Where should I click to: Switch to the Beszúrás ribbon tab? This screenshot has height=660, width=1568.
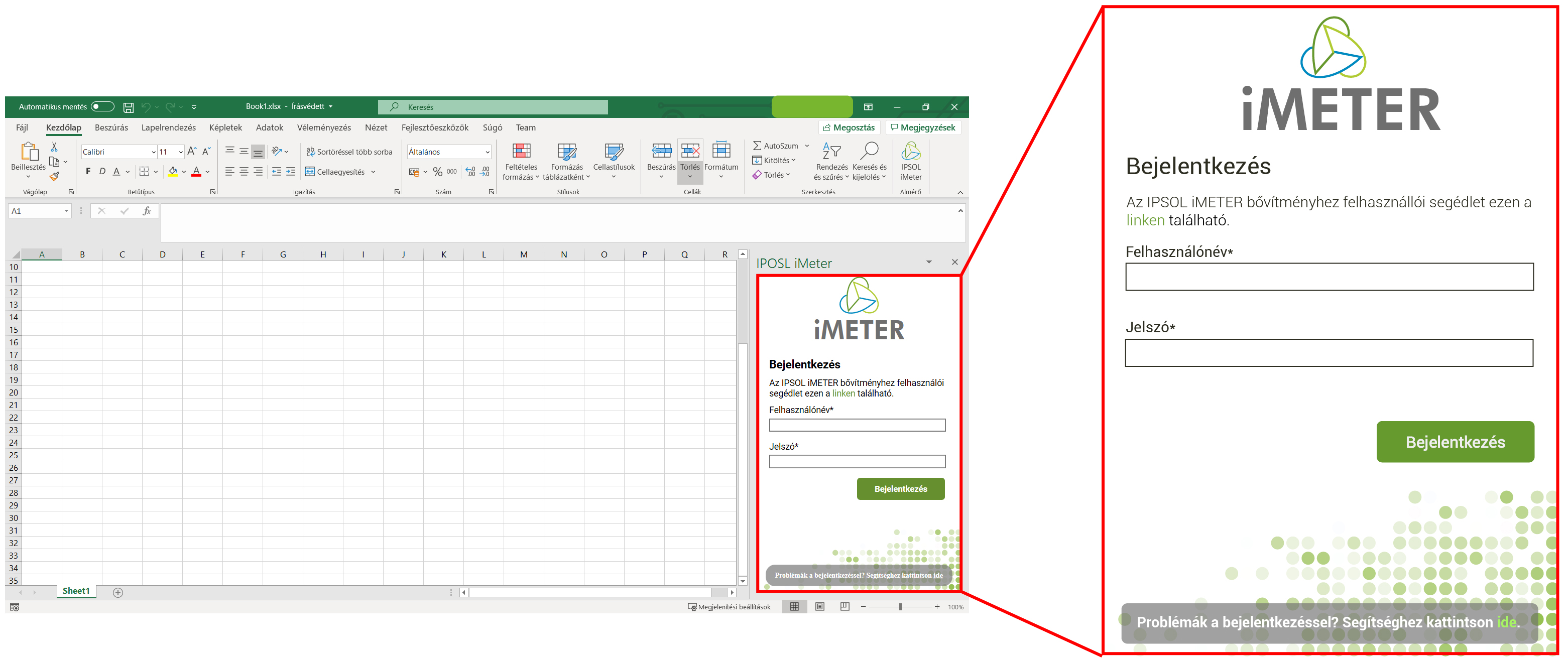pyautogui.click(x=111, y=128)
